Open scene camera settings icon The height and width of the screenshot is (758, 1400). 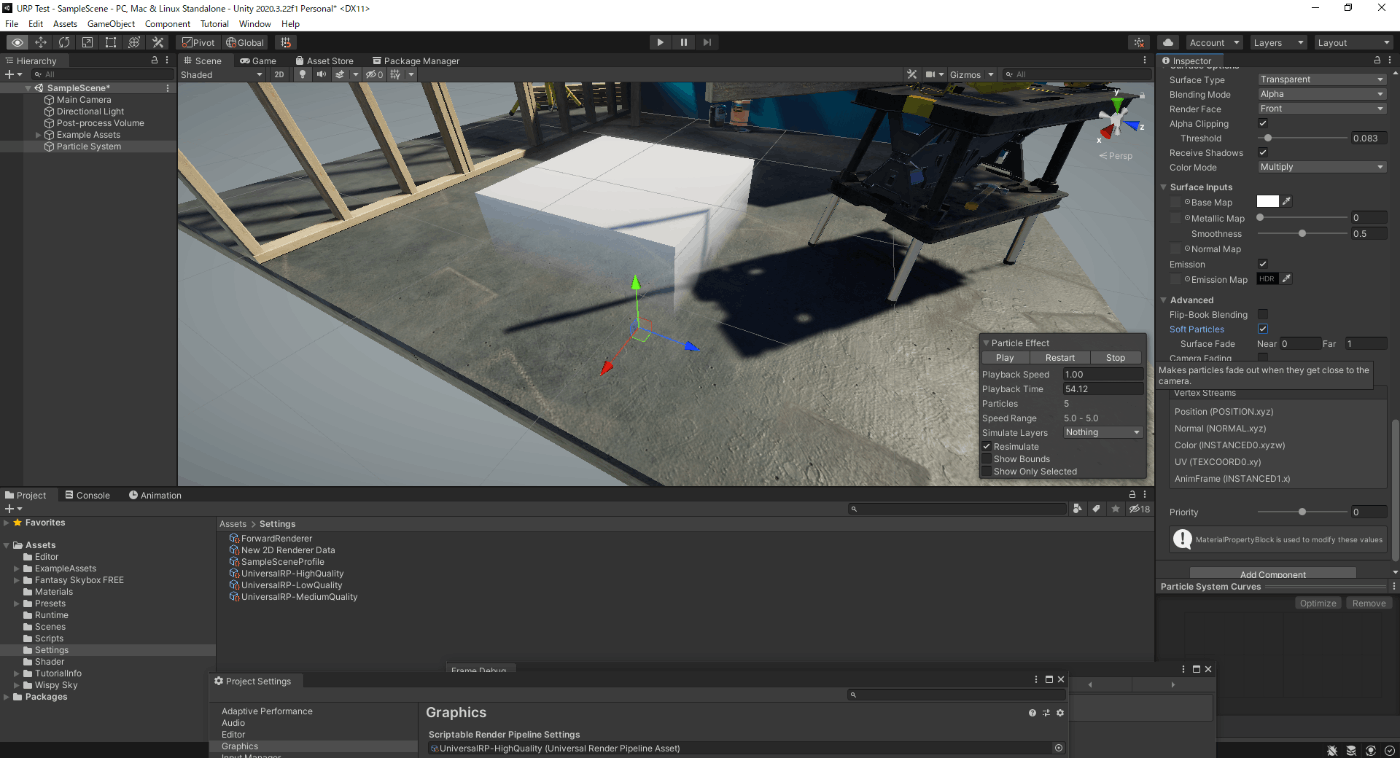click(931, 75)
